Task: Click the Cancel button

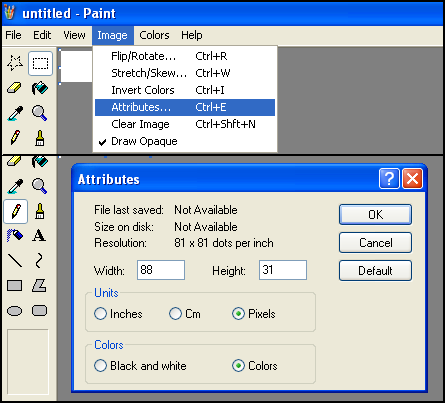Action: [375, 243]
